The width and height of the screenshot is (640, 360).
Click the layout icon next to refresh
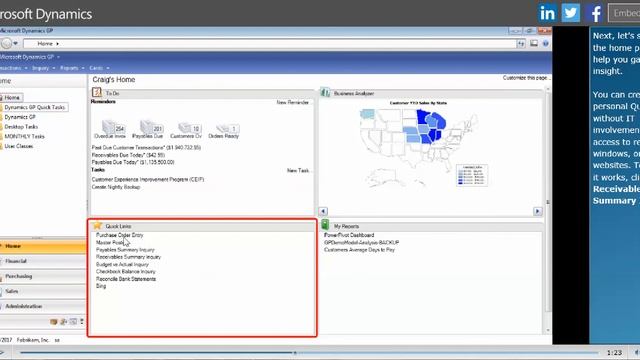534,43
